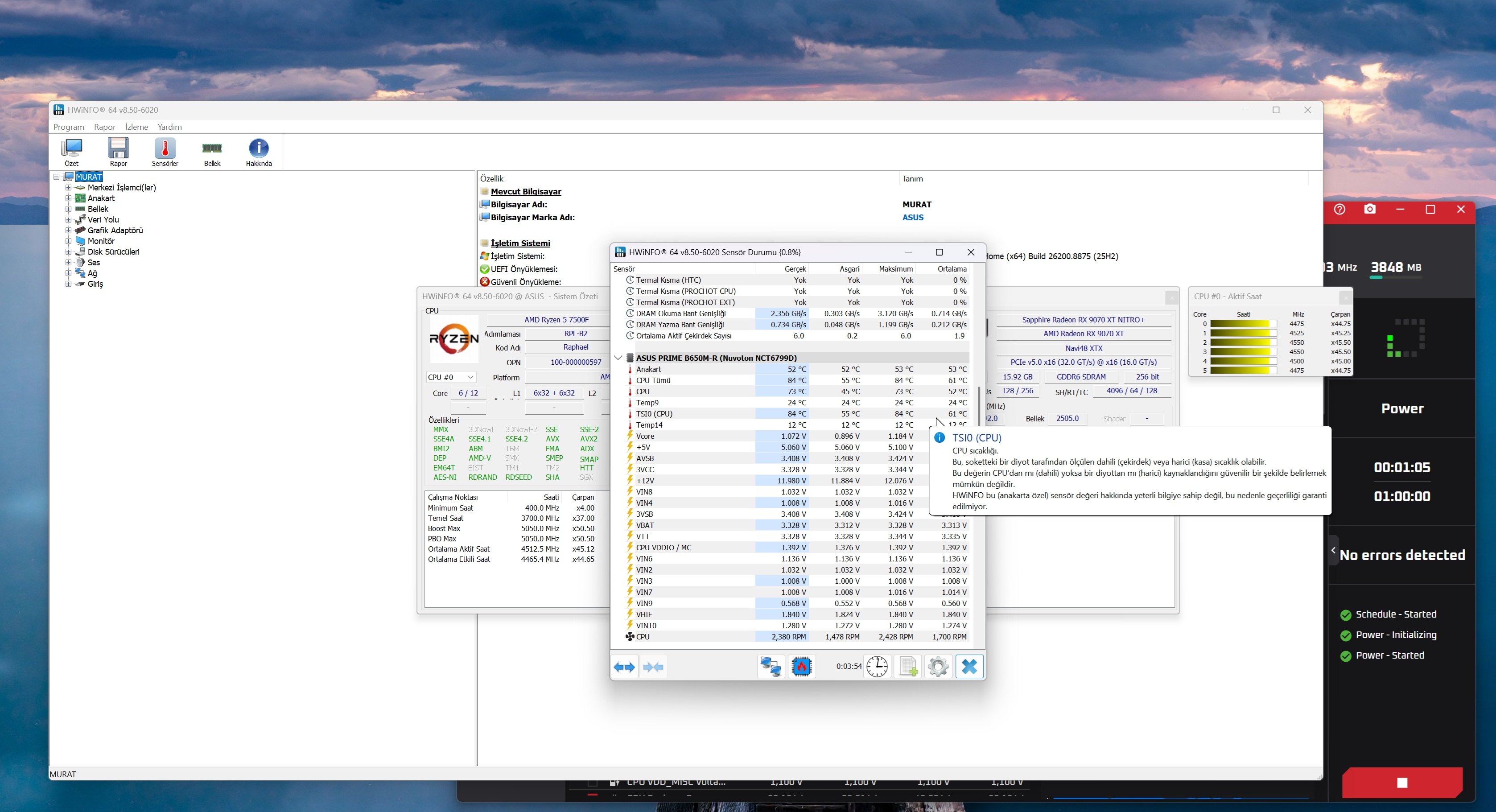Click the expand columns double-arrow icon
This screenshot has width=1496, height=812.
624,667
